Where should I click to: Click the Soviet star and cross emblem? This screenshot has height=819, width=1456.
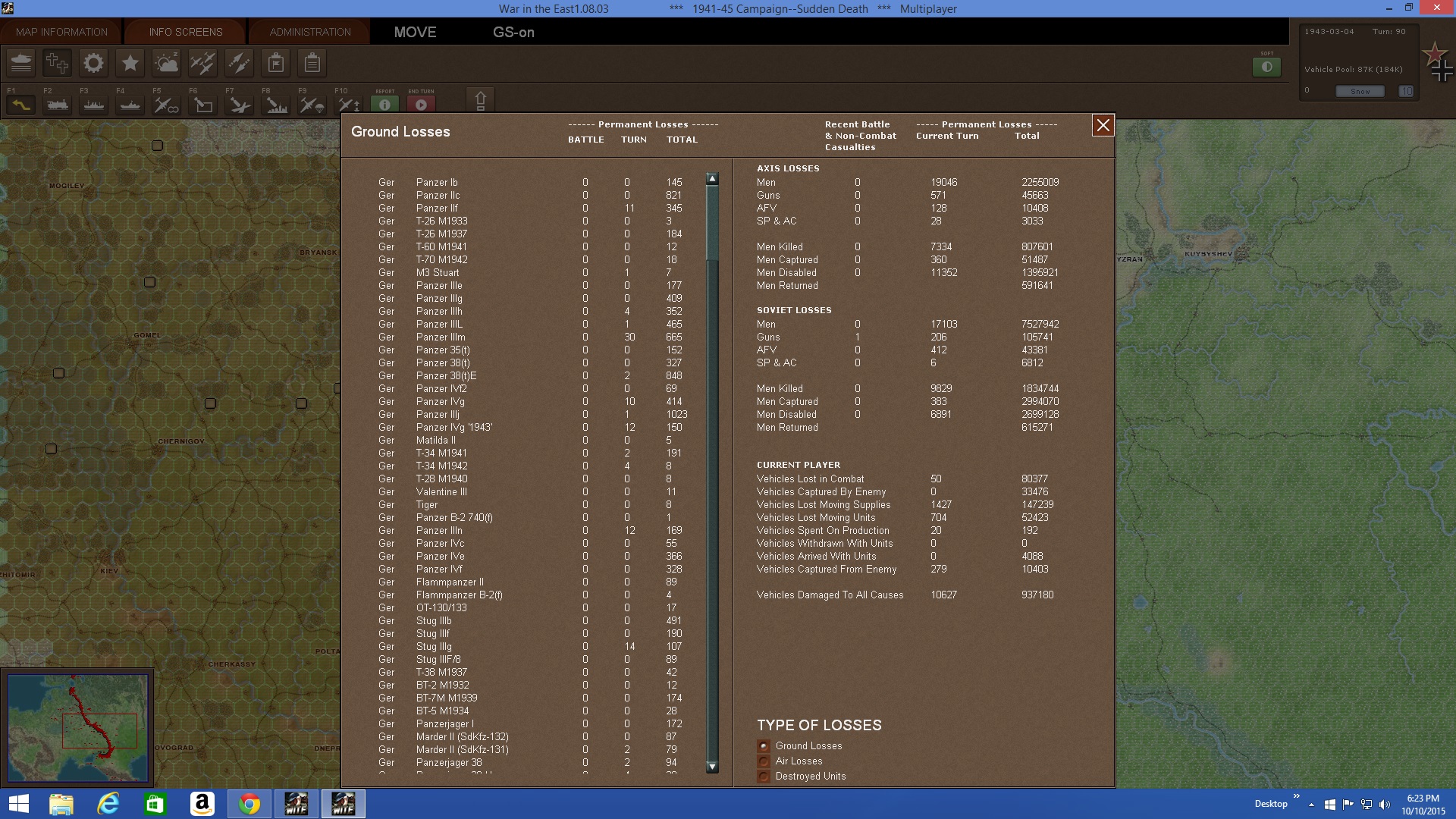pos(1439,62)
